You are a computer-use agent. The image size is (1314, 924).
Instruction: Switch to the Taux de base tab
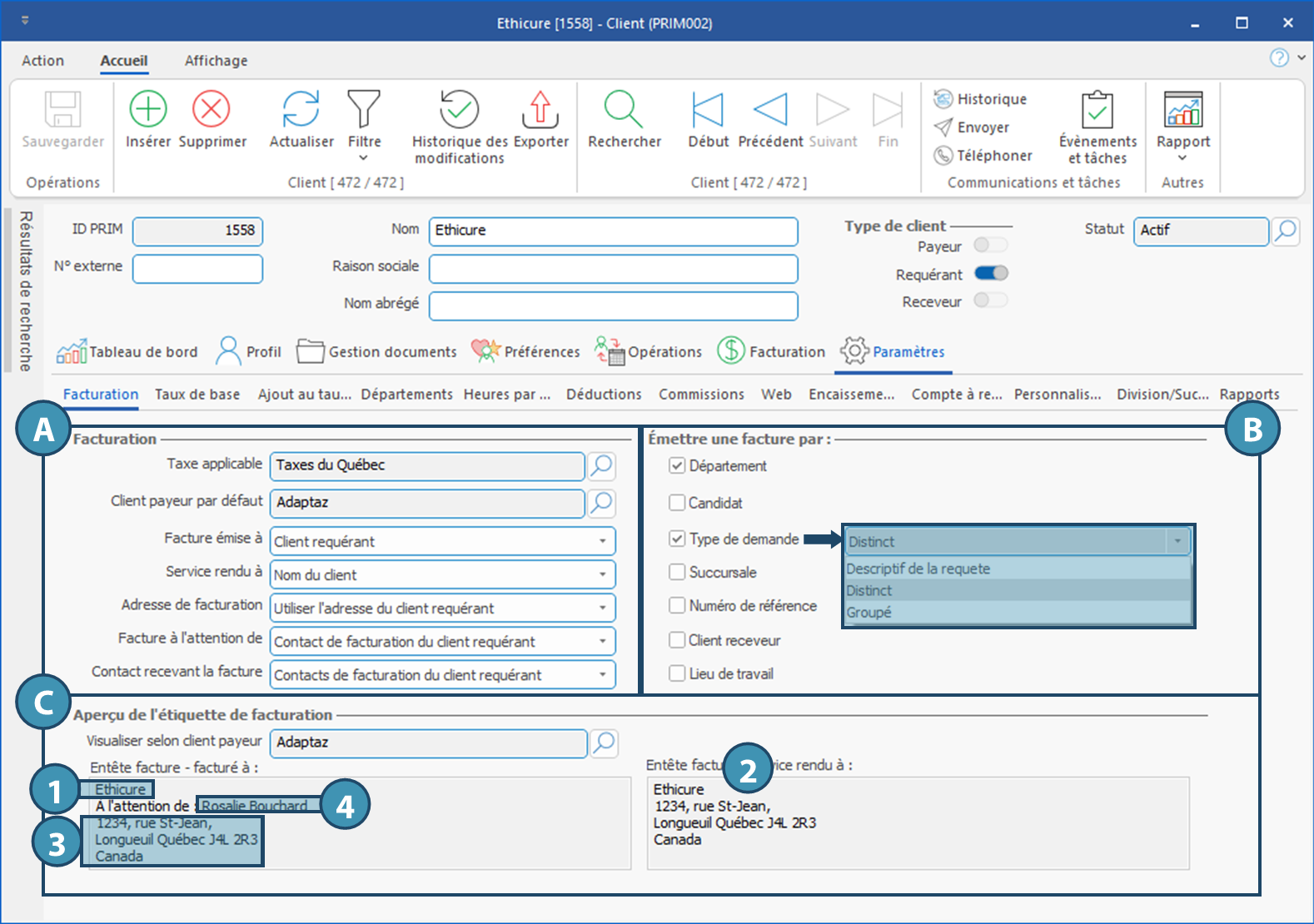point(197,395)
